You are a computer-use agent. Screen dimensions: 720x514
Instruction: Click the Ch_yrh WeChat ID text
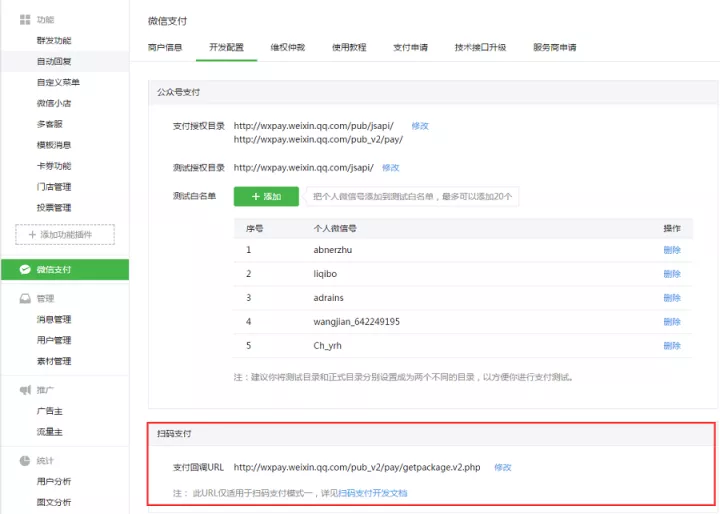pyautogui.click(x=327, y=345)
